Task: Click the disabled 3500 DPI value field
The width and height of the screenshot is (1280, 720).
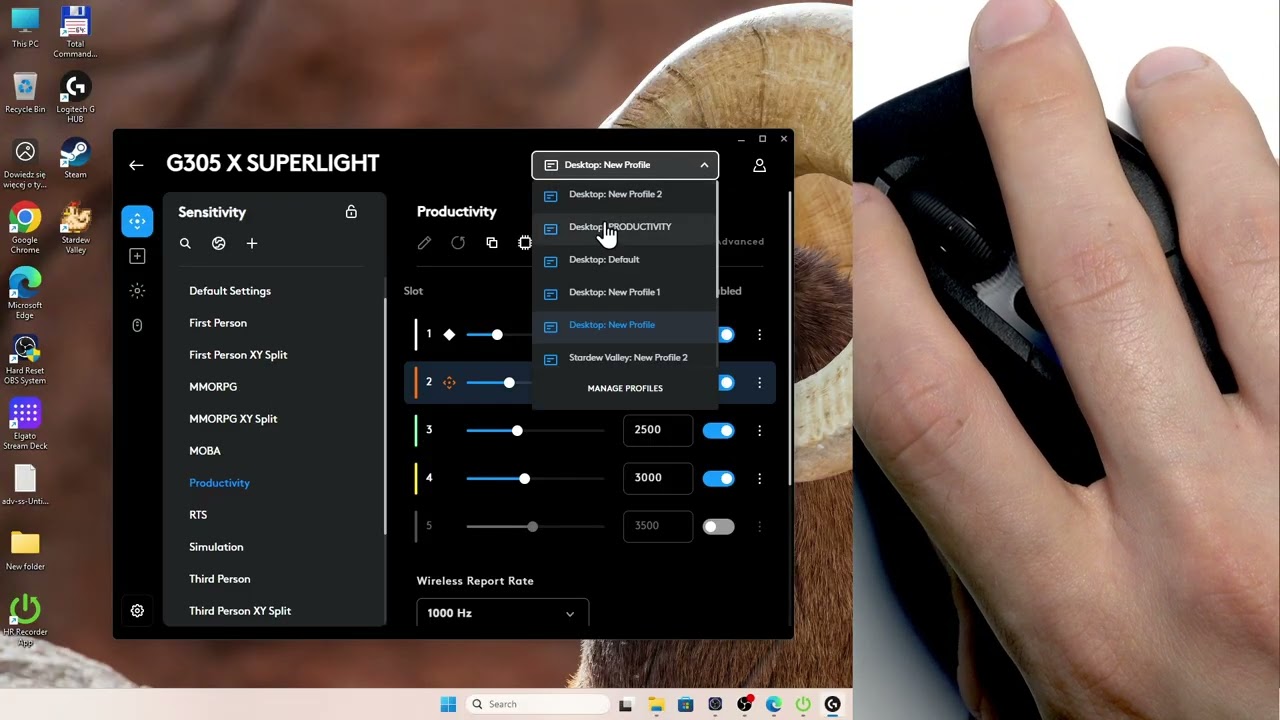Action: pyautogui.click(x=658, y=526)
